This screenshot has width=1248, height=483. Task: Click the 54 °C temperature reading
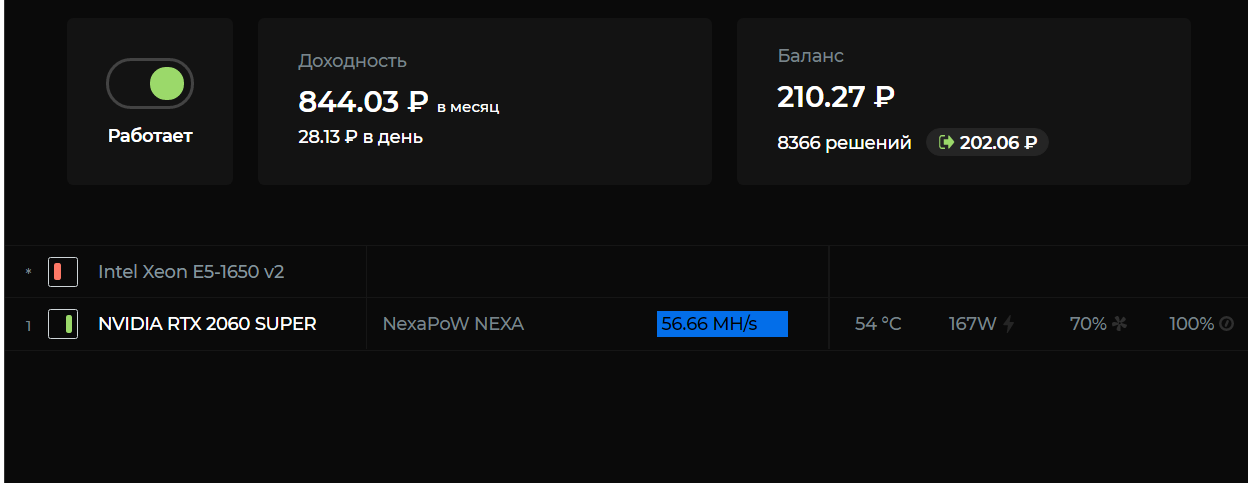coord(878,324)
